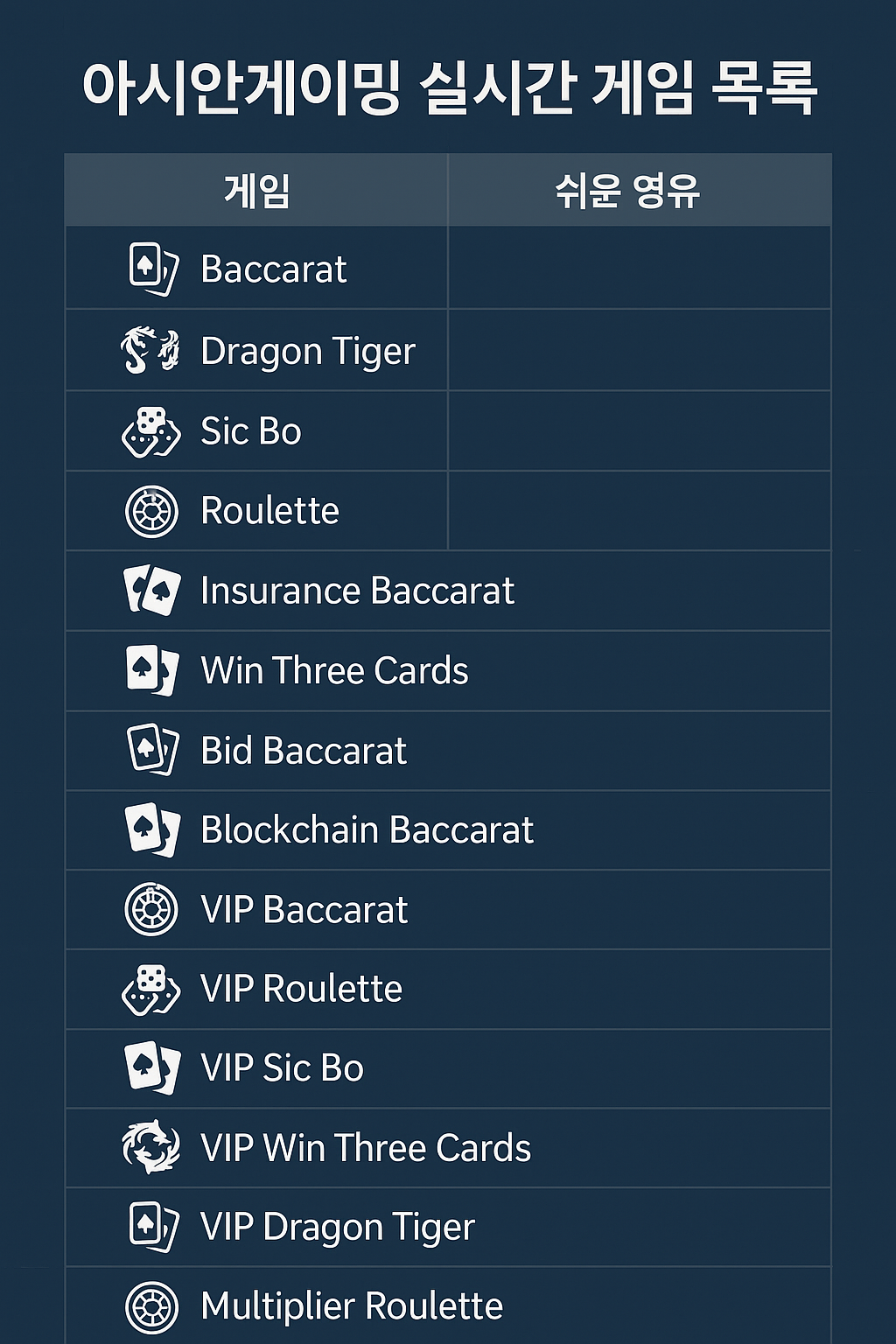Open the VIP Baccarat game

coord(448,910)
